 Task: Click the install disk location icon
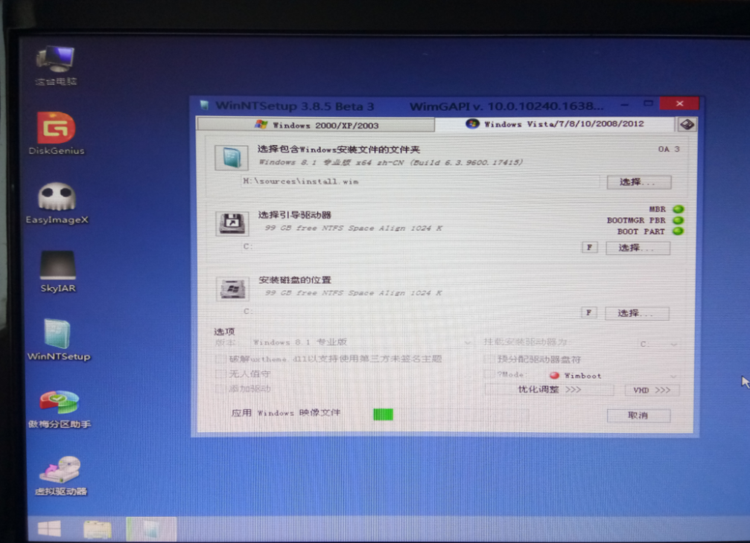(232, 289)
